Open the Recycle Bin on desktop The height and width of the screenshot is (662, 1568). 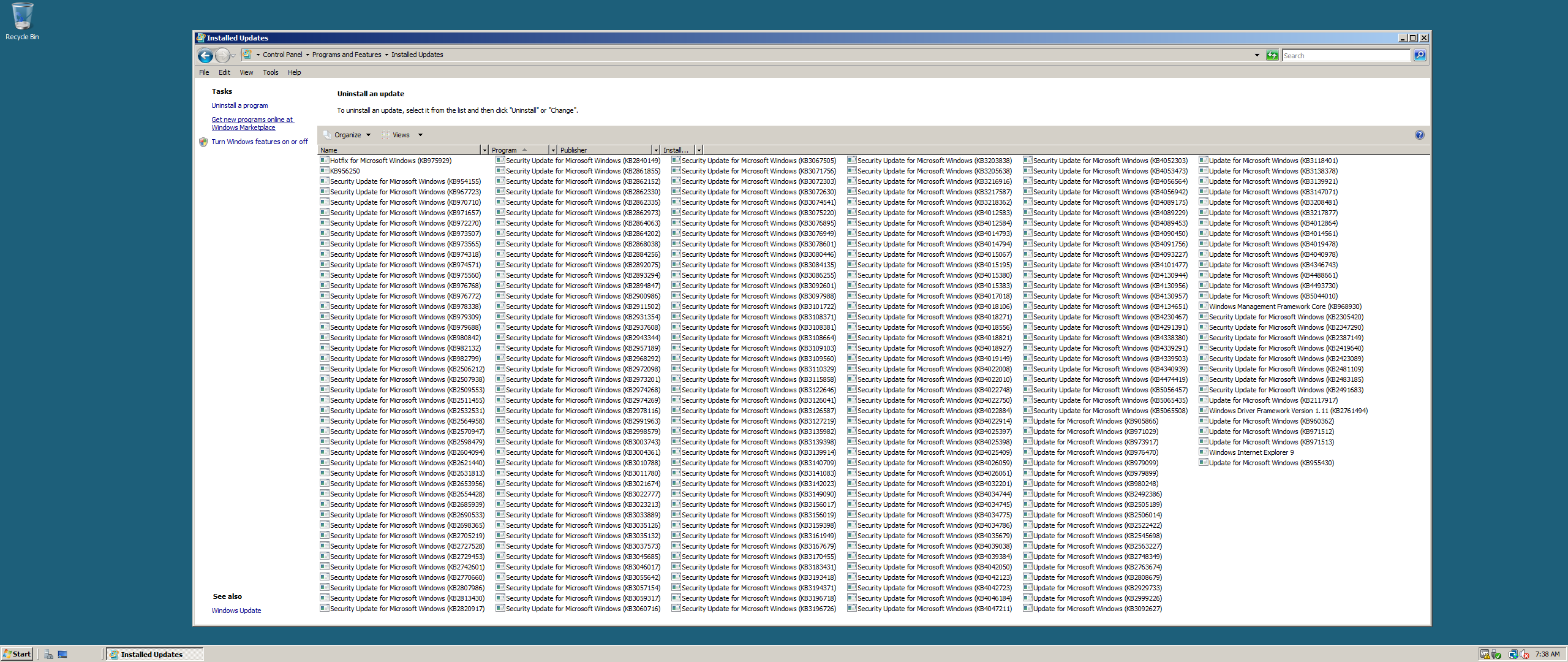pos(22,21)
